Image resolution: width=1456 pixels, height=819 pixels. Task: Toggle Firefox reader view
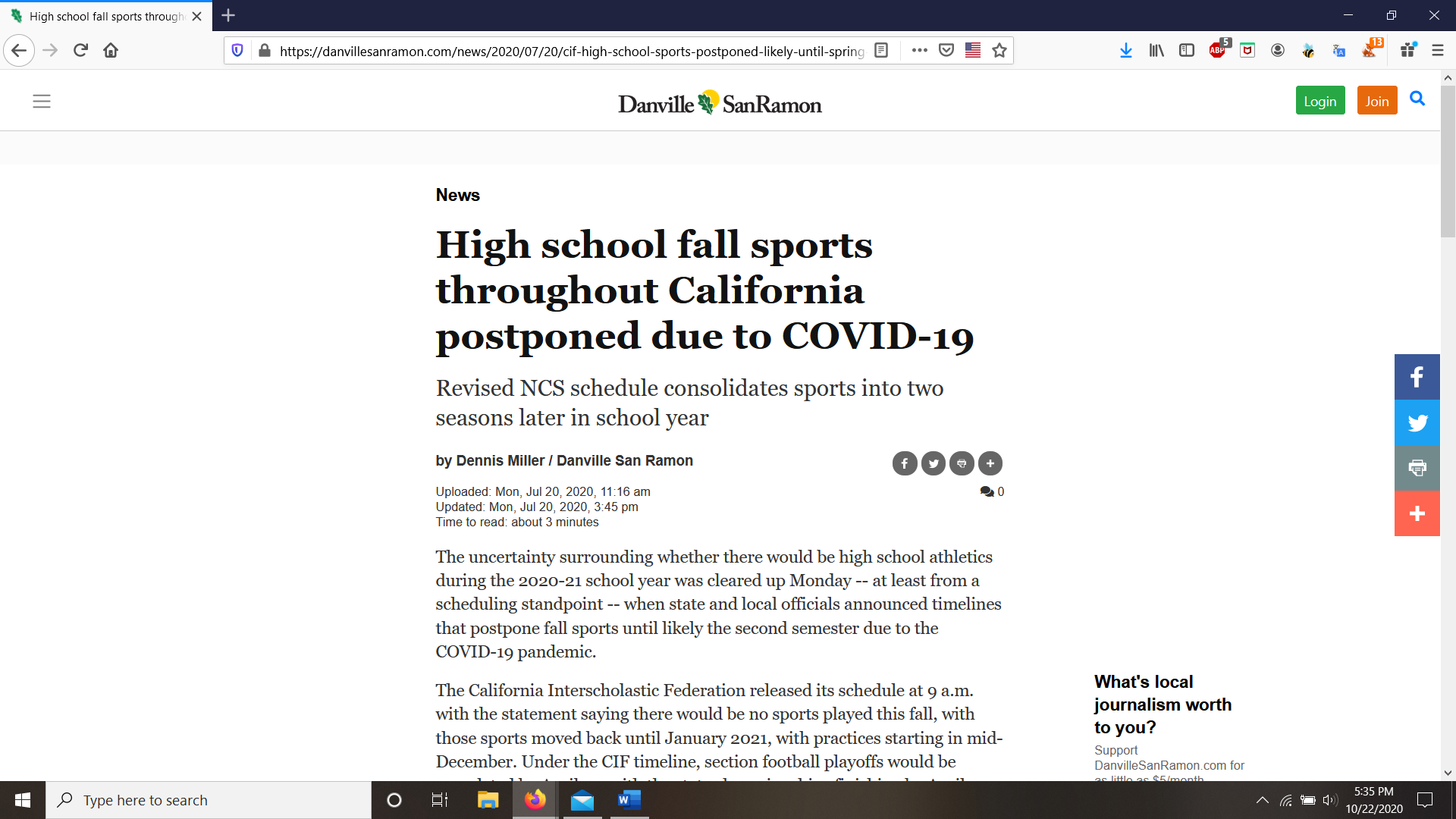pyautogui.click(x=881, y=50)
